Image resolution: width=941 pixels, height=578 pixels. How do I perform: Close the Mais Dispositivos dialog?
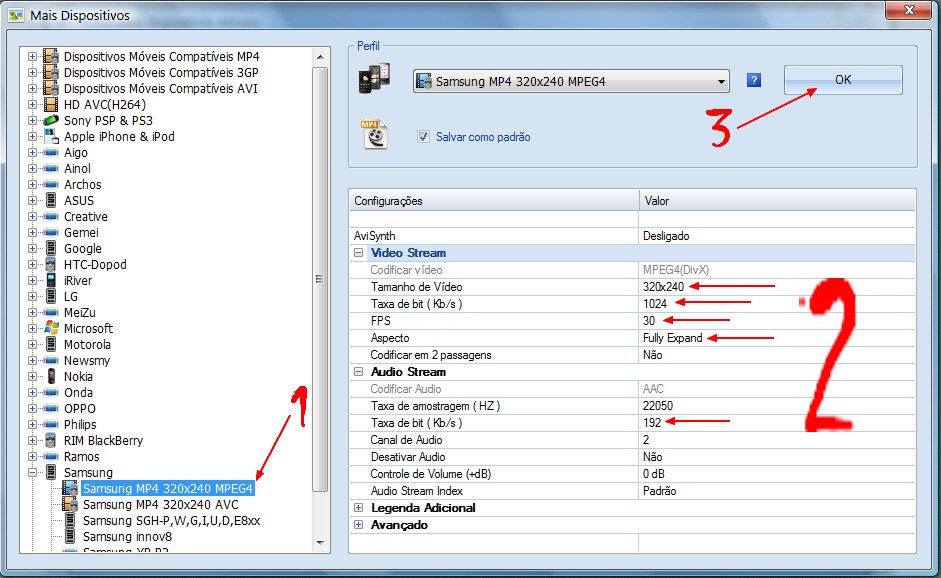(x=909, y=10)
